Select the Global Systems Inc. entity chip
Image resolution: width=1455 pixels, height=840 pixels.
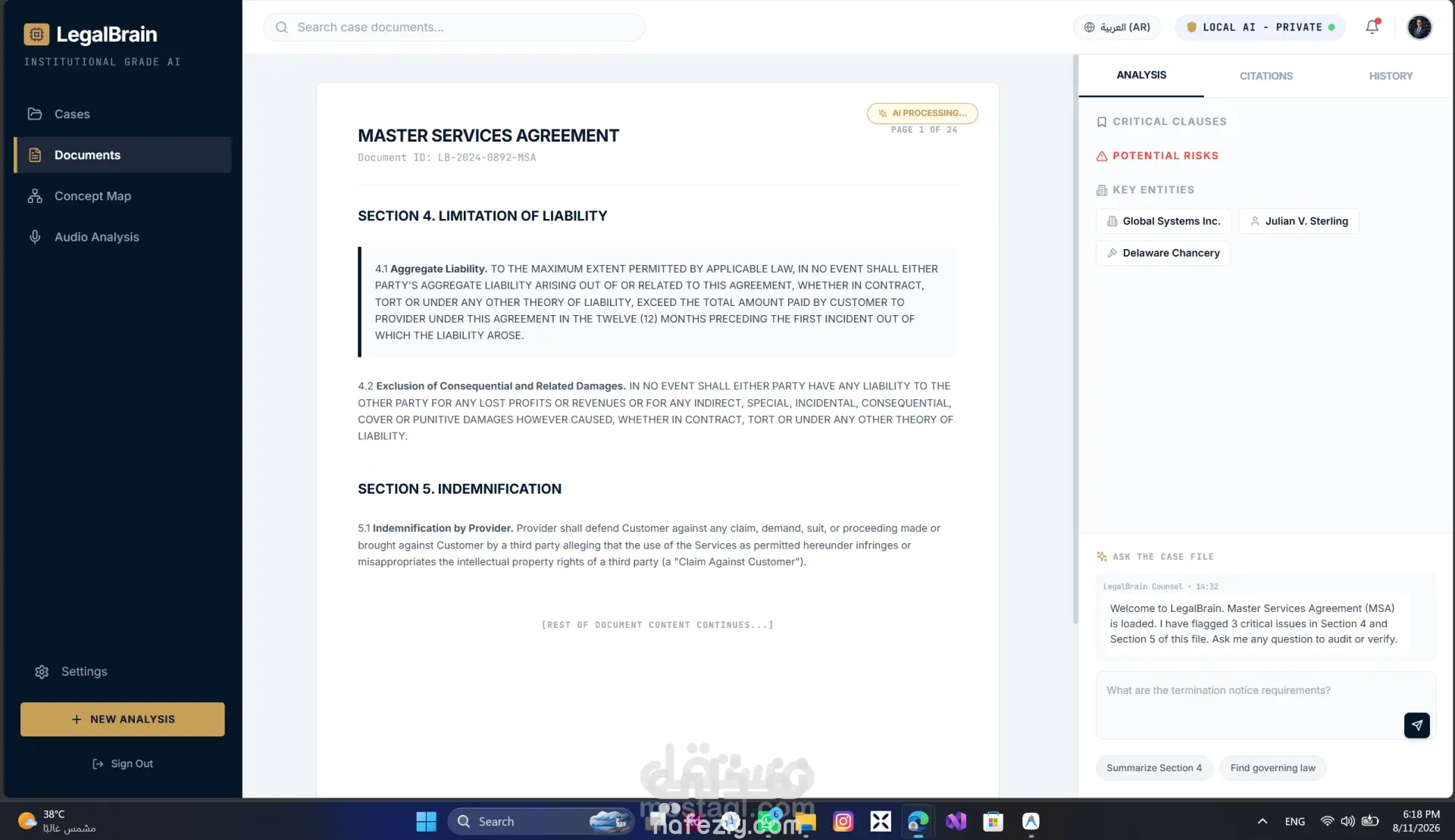[x=1163, y=221]
